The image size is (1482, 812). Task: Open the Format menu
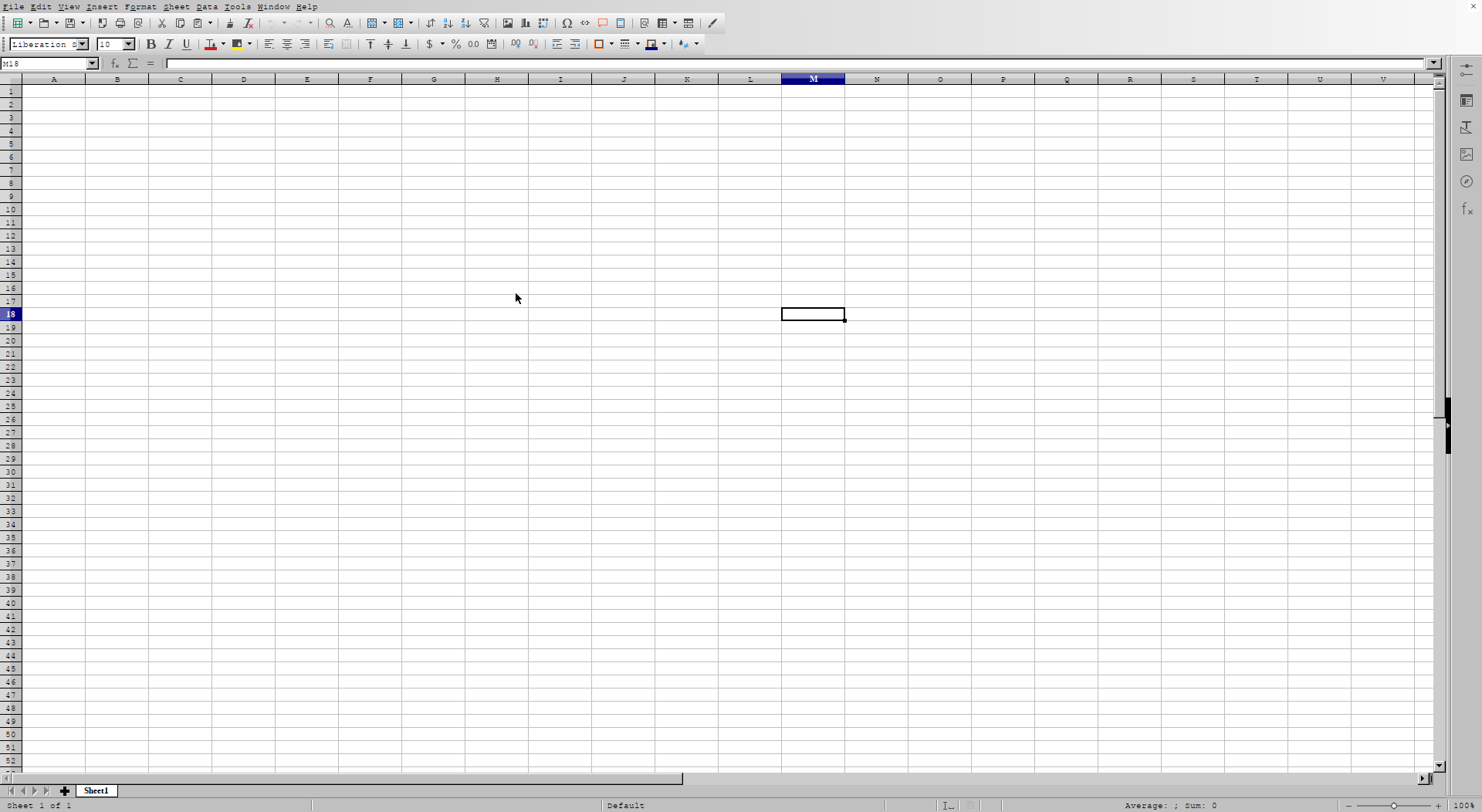tap(140, 7)
